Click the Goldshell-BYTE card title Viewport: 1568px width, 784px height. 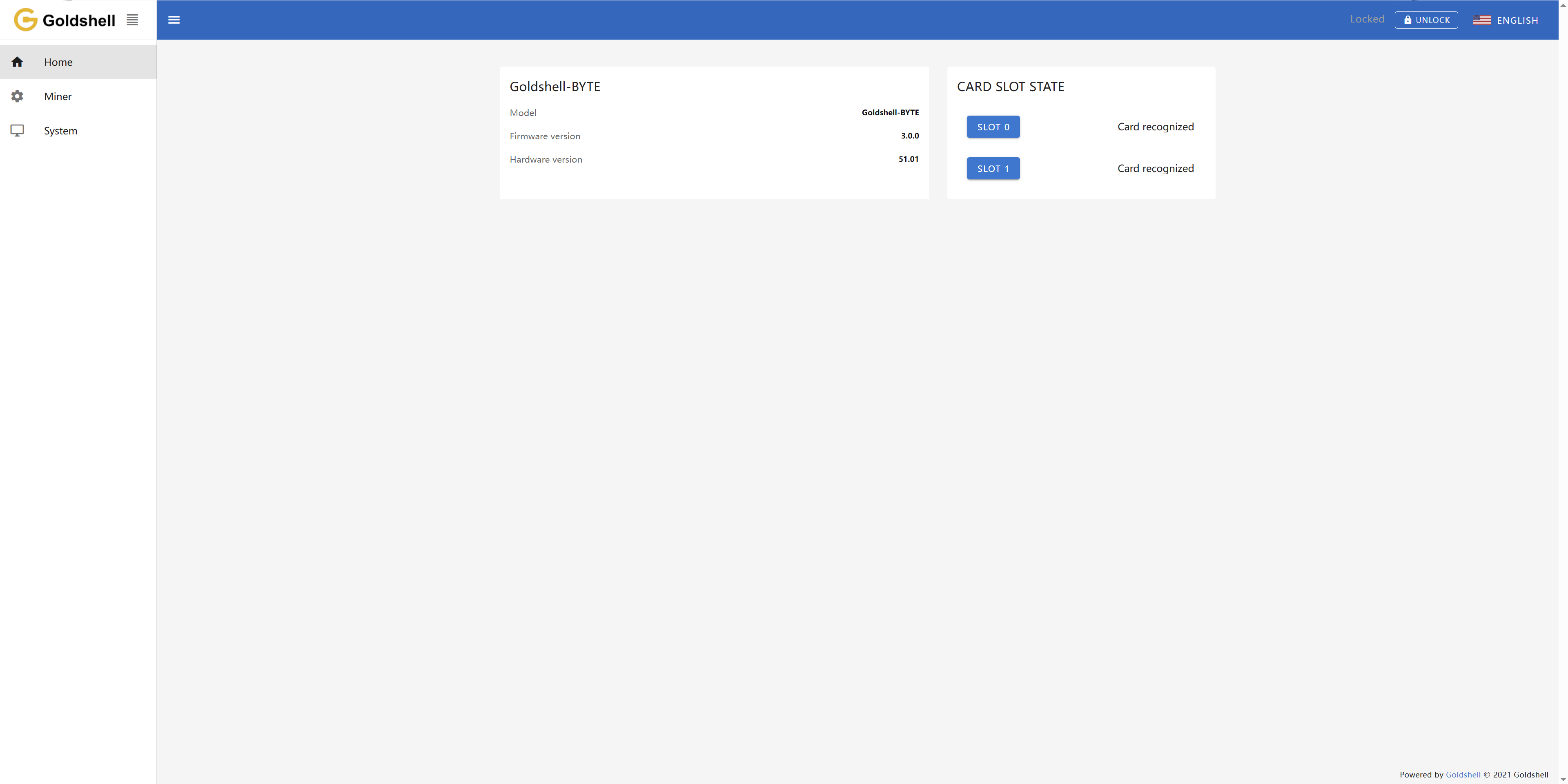[555, 87]
